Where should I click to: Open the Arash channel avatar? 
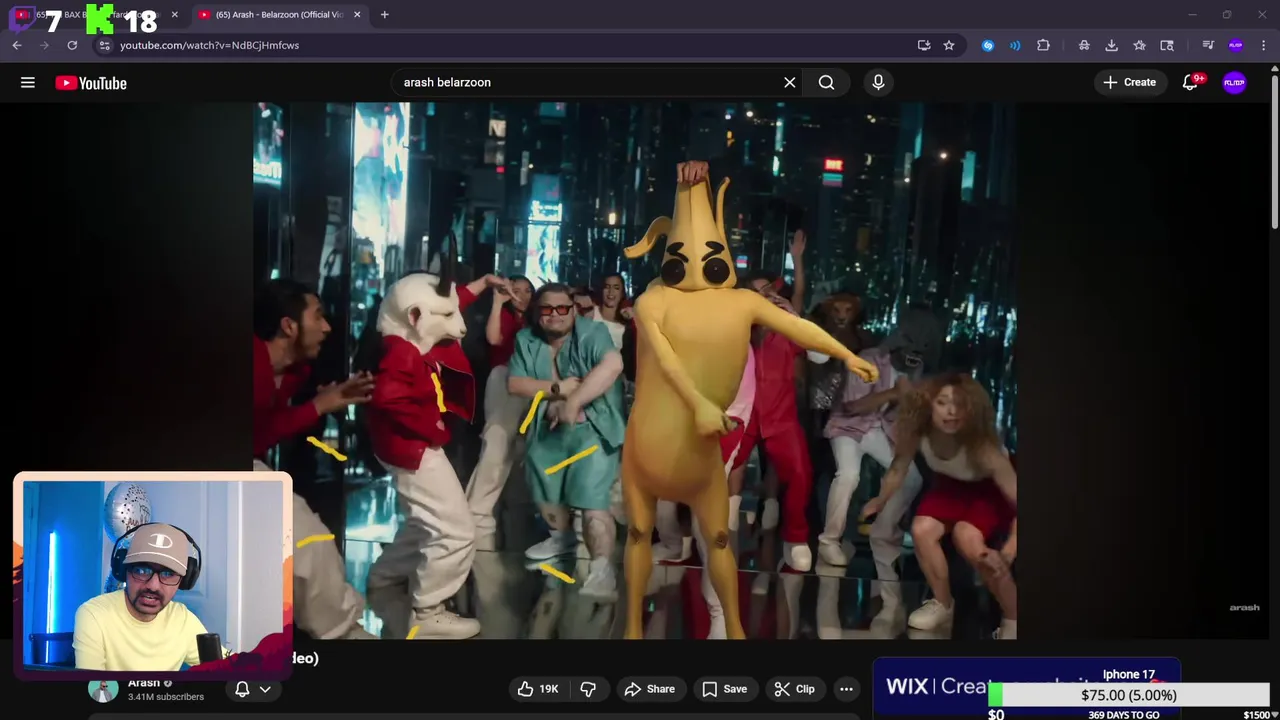point(103,689)
